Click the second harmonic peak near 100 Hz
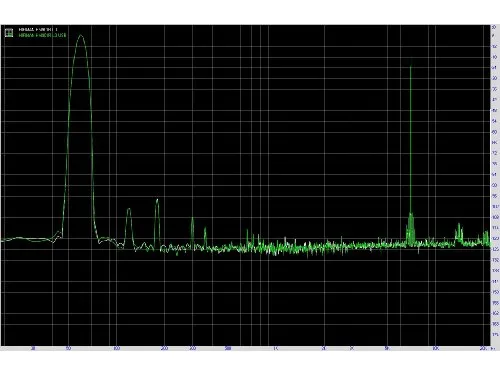Viewport: 500px width, 375px height. tap(129, 209)
